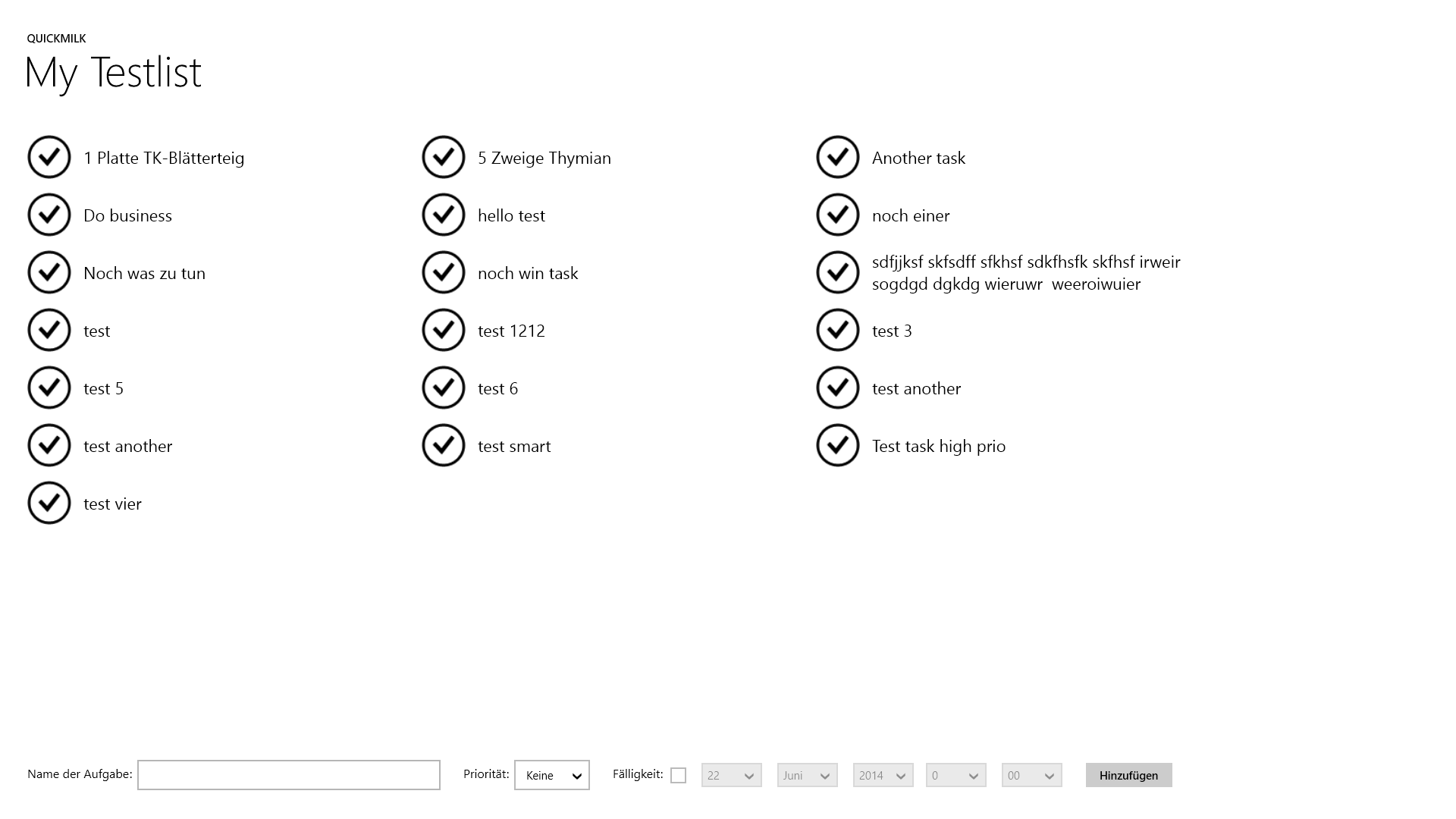Open the minutes dropdown showing 00
This screenshot has height=819, width=1456.
point(1031,775)
